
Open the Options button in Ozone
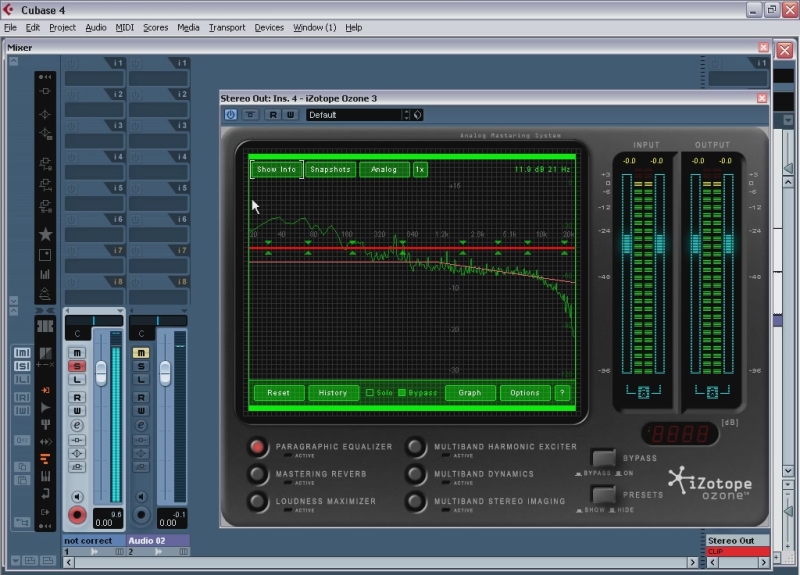point(525,393)
